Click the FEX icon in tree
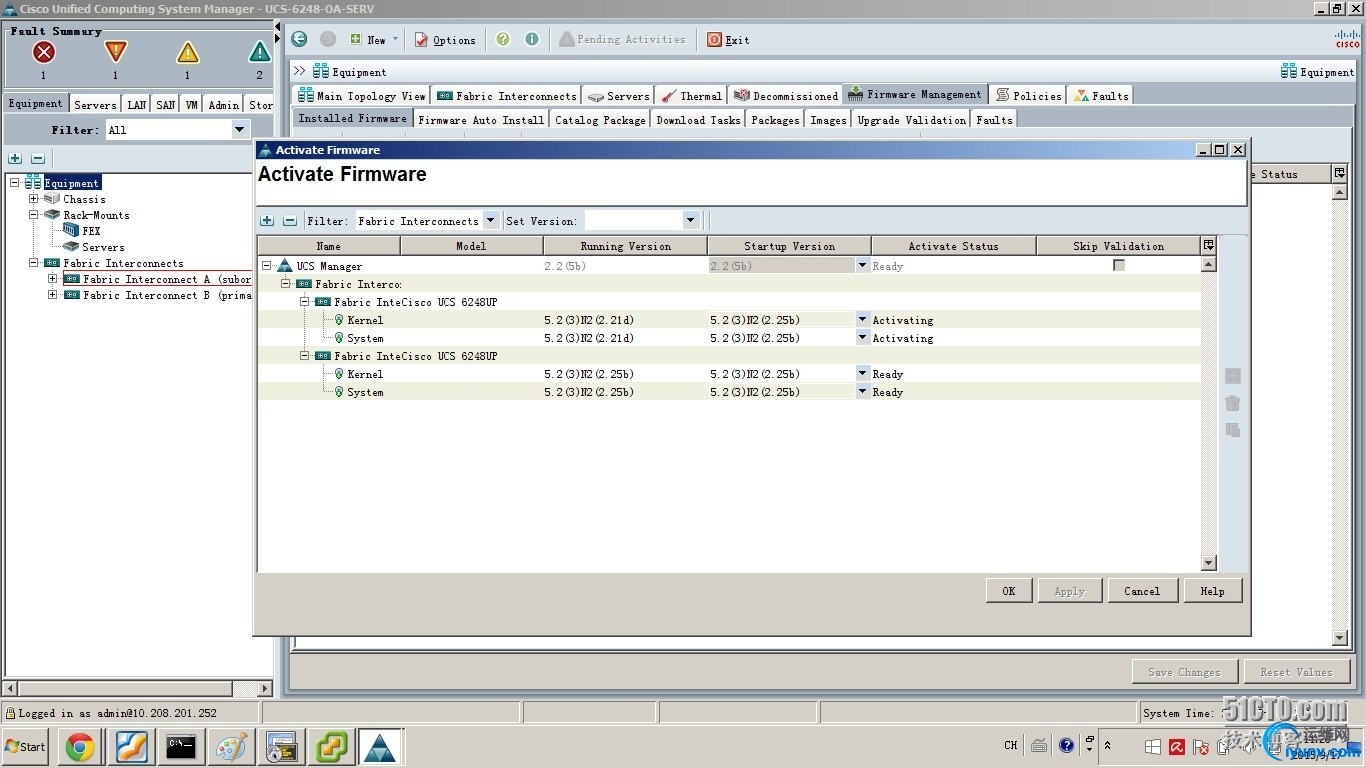The image size is (1366, 768). coord(70,230)
